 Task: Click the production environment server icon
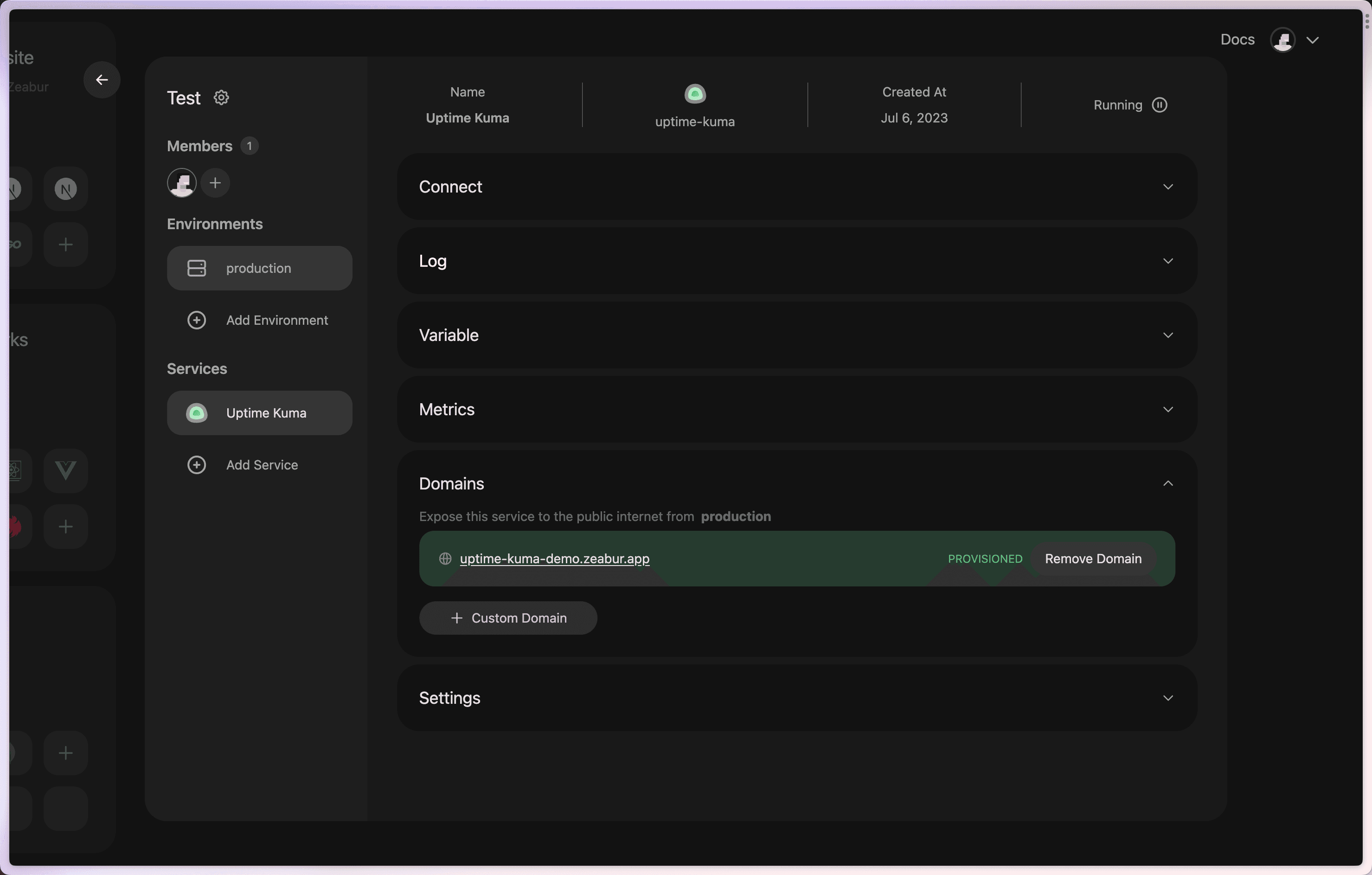pos(197,268)
